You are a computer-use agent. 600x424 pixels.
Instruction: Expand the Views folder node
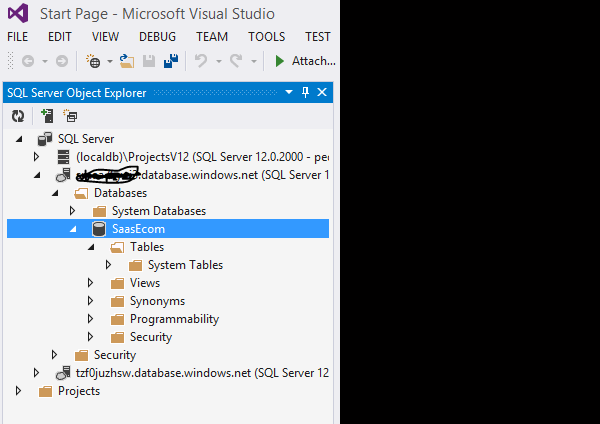(90, 282)
